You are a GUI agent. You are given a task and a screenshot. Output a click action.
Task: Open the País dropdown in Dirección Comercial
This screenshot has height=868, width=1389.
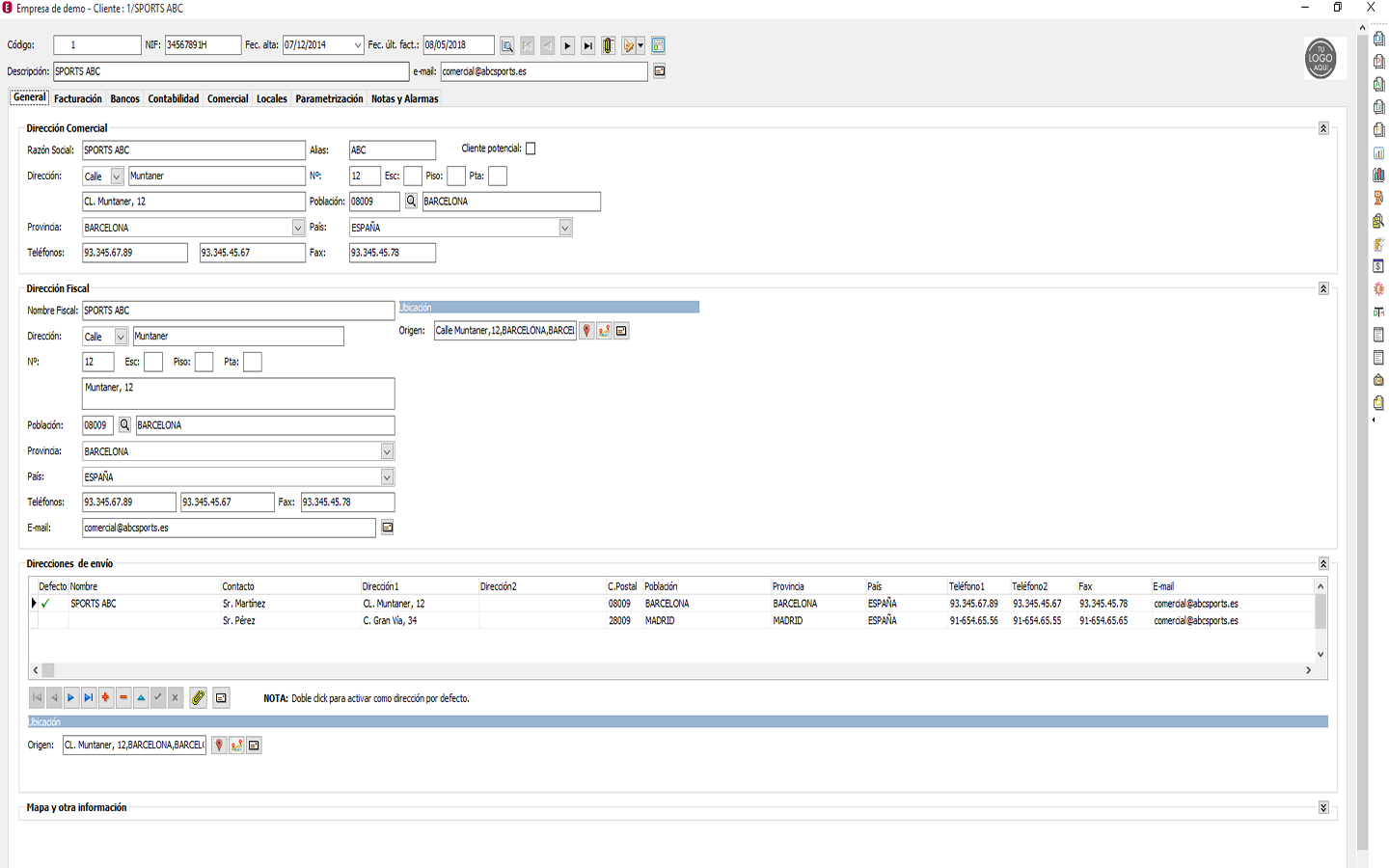point(565,228)
